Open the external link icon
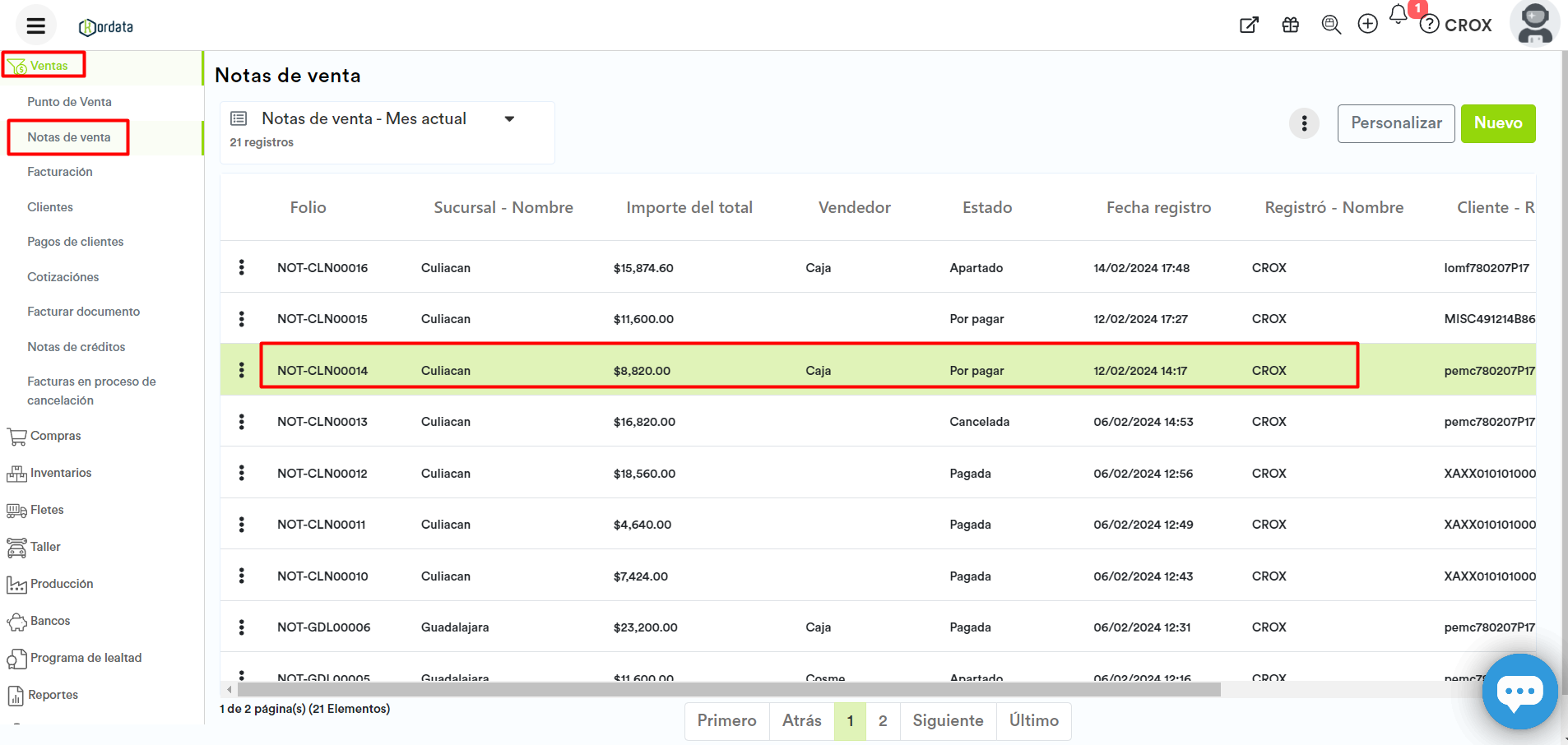Viewport: 1568px width, 745px height. click(x=1249, y=25)
